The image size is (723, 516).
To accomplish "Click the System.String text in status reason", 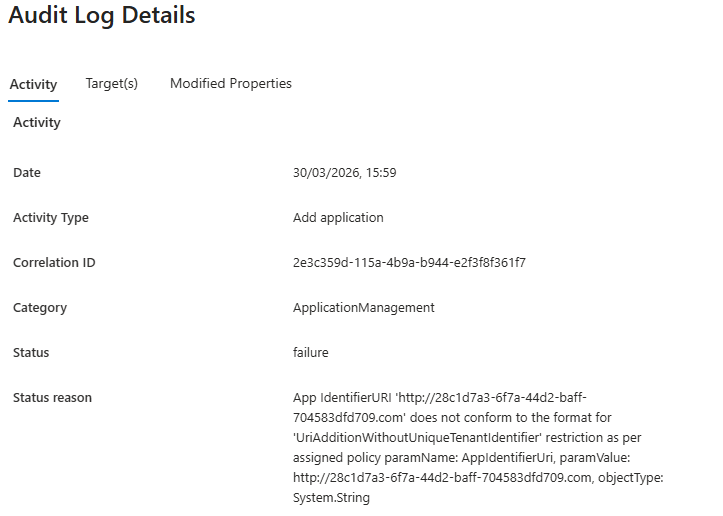I will pos(331,498).
